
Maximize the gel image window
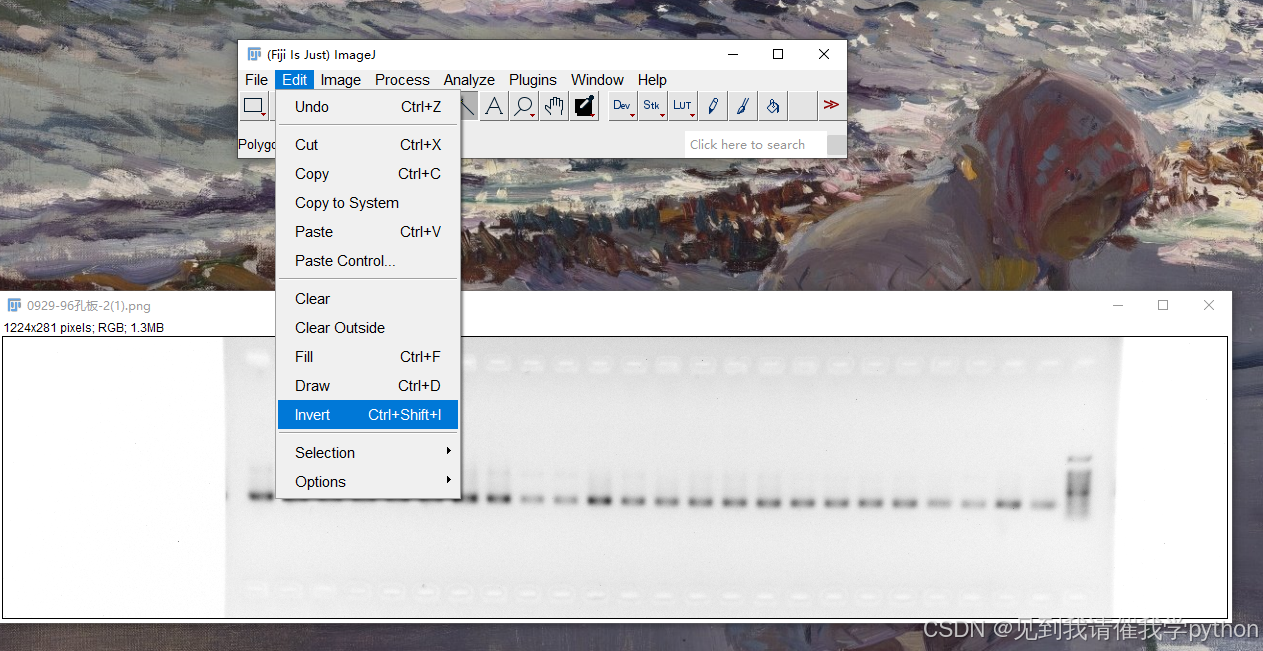pyautogui.click(x=1163, y=305)
